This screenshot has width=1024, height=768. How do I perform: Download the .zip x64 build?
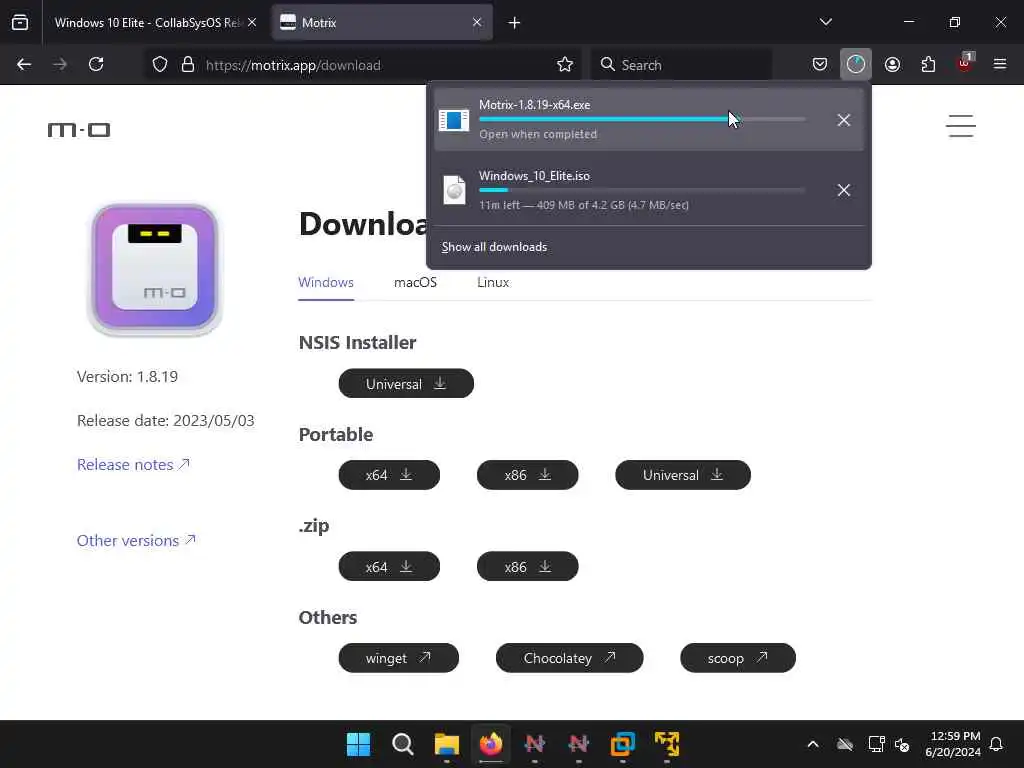point(389,566)
